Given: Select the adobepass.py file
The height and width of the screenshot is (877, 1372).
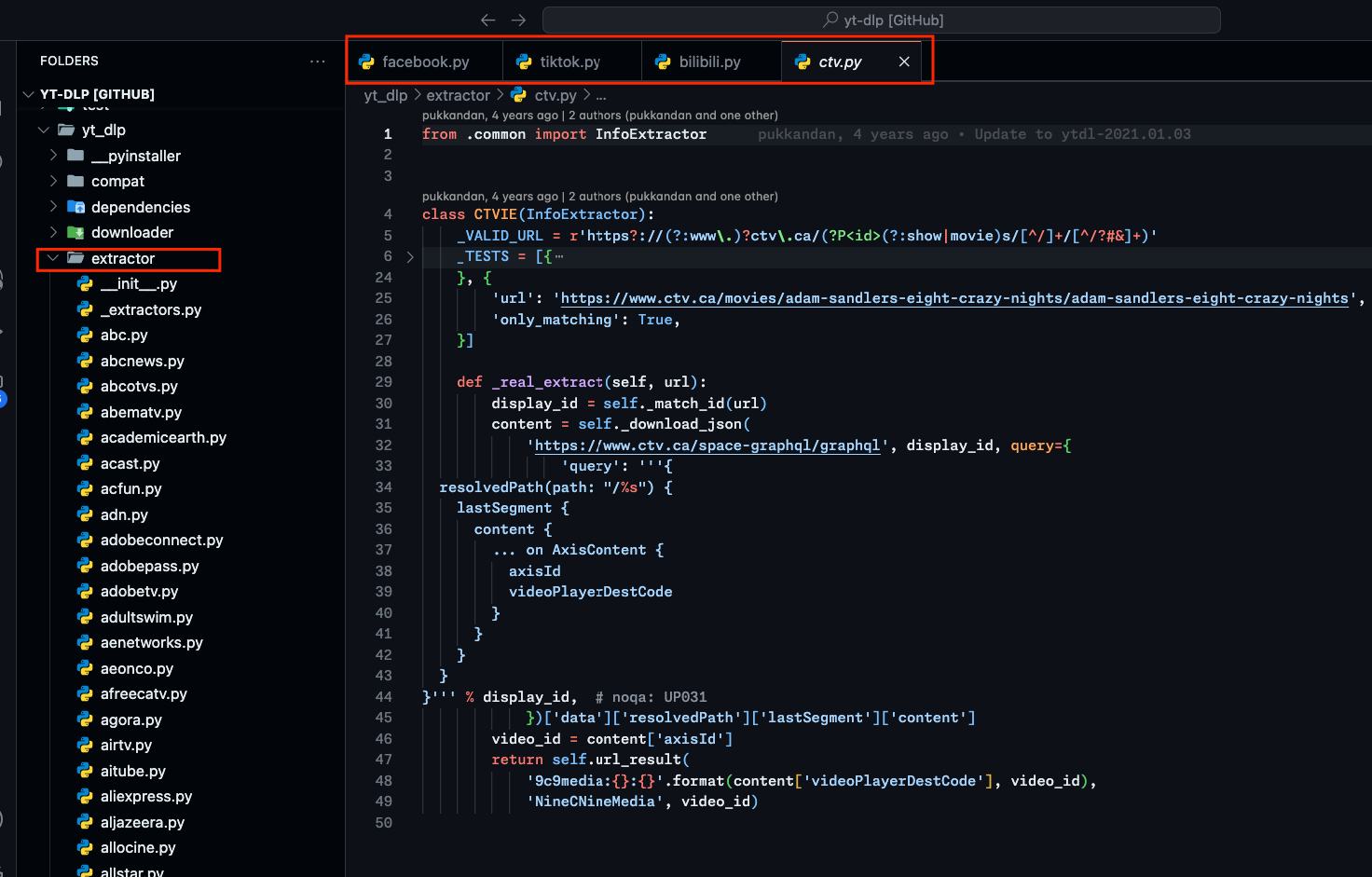Looking at the screenshot, I should tap(149, 566).
